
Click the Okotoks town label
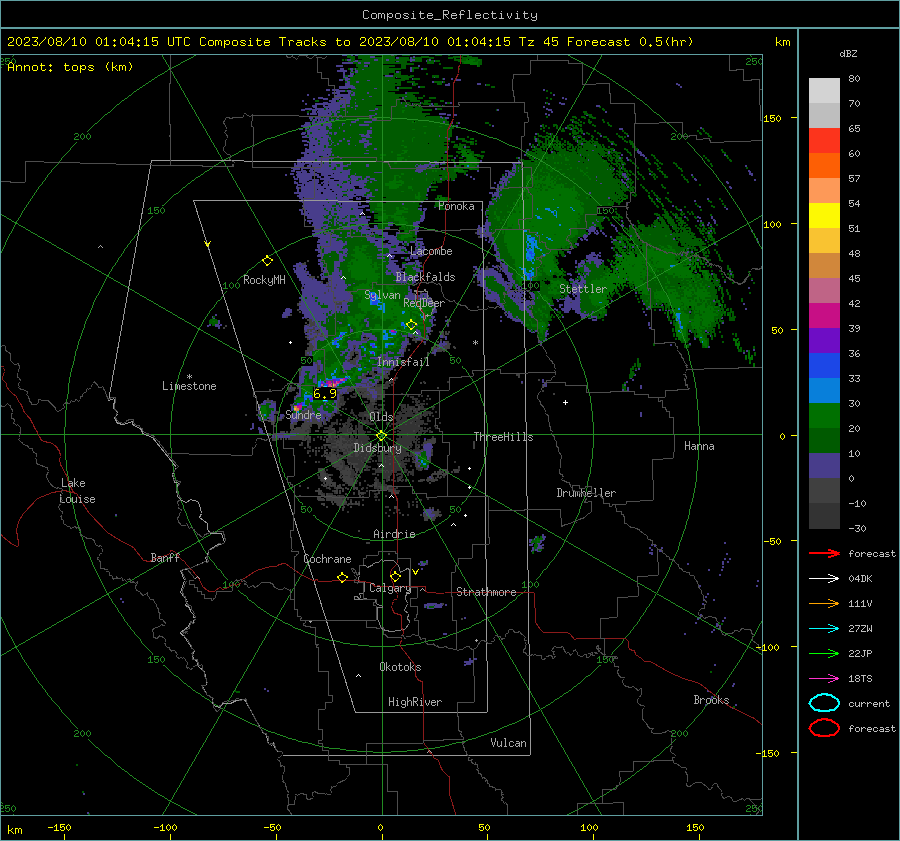click(400, 667)
